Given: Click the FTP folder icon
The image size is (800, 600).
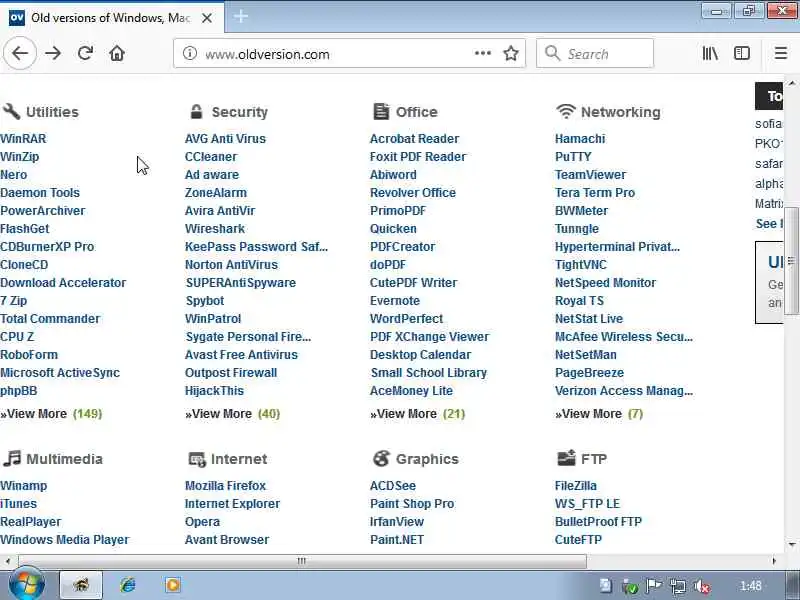Looking at the screenshot, I should (x=566, y=458).
